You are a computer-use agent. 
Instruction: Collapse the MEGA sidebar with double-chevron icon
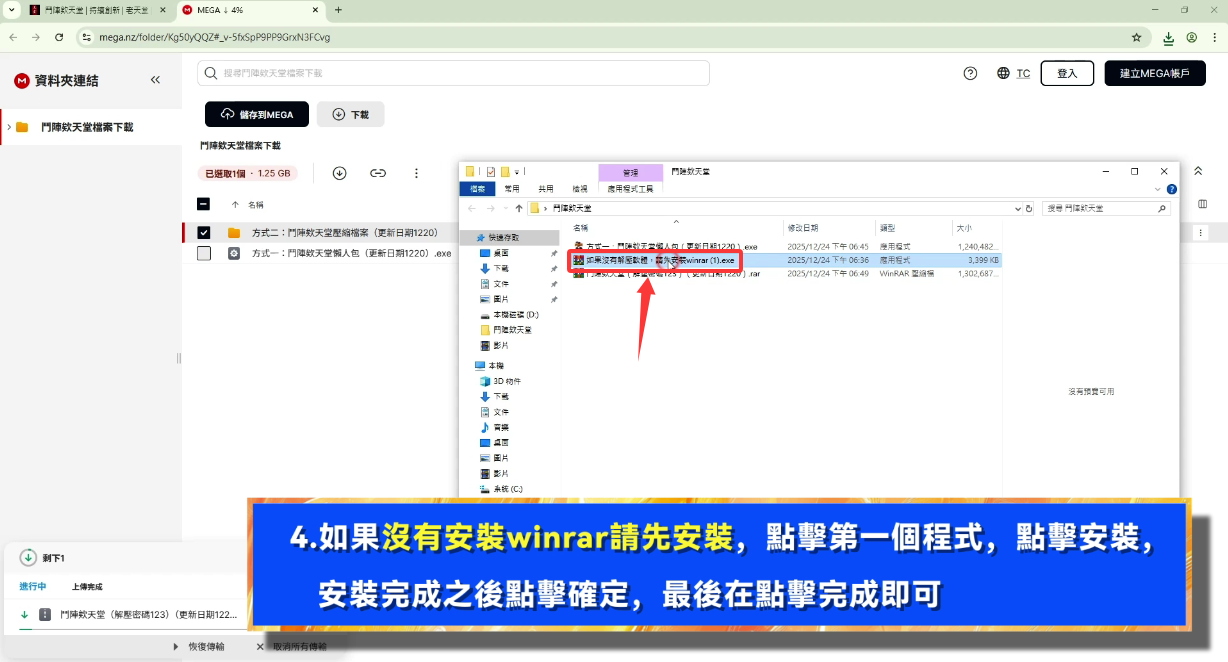(155, 80)
